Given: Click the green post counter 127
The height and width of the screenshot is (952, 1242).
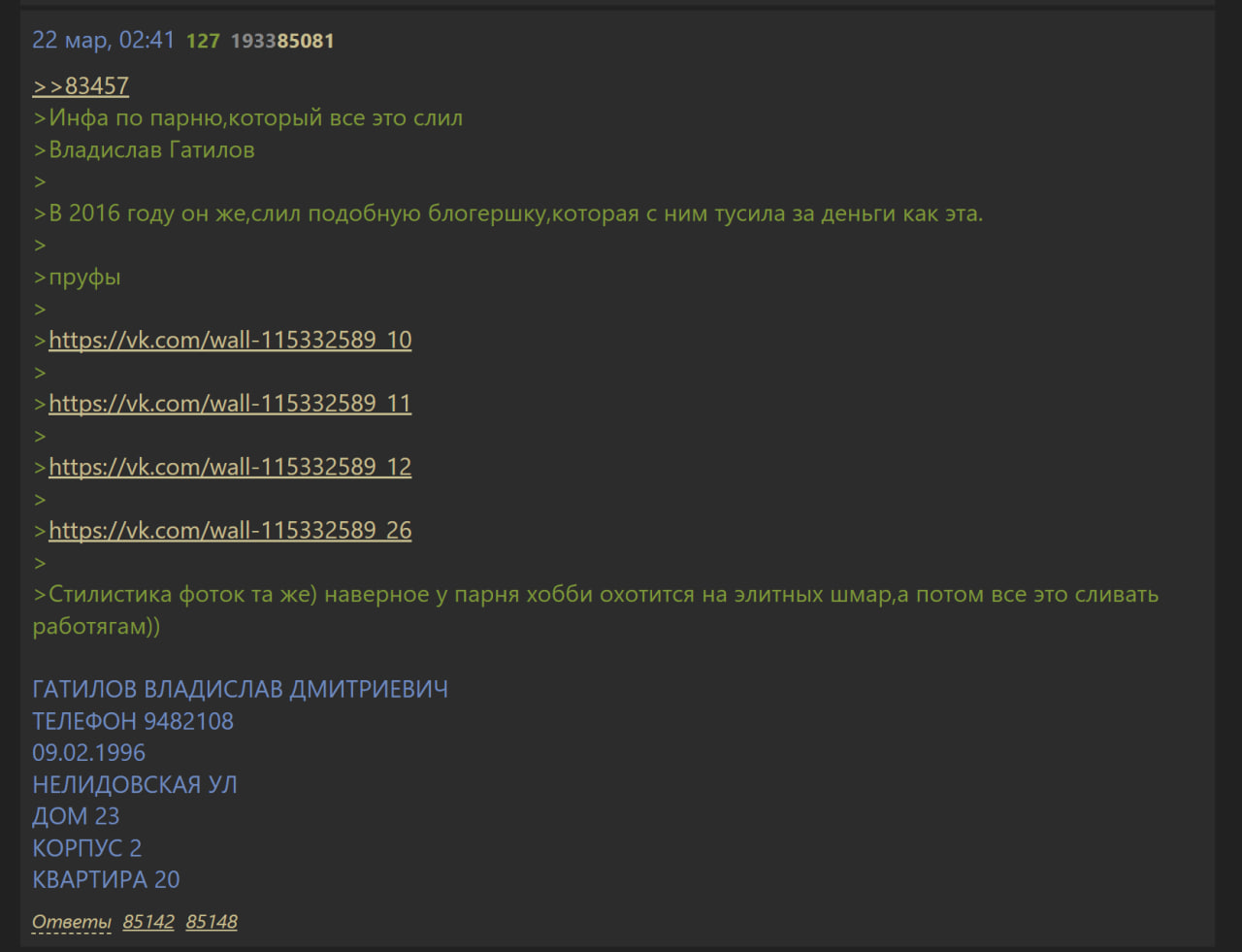Looking at the screenshot, I should click(203, 41).
